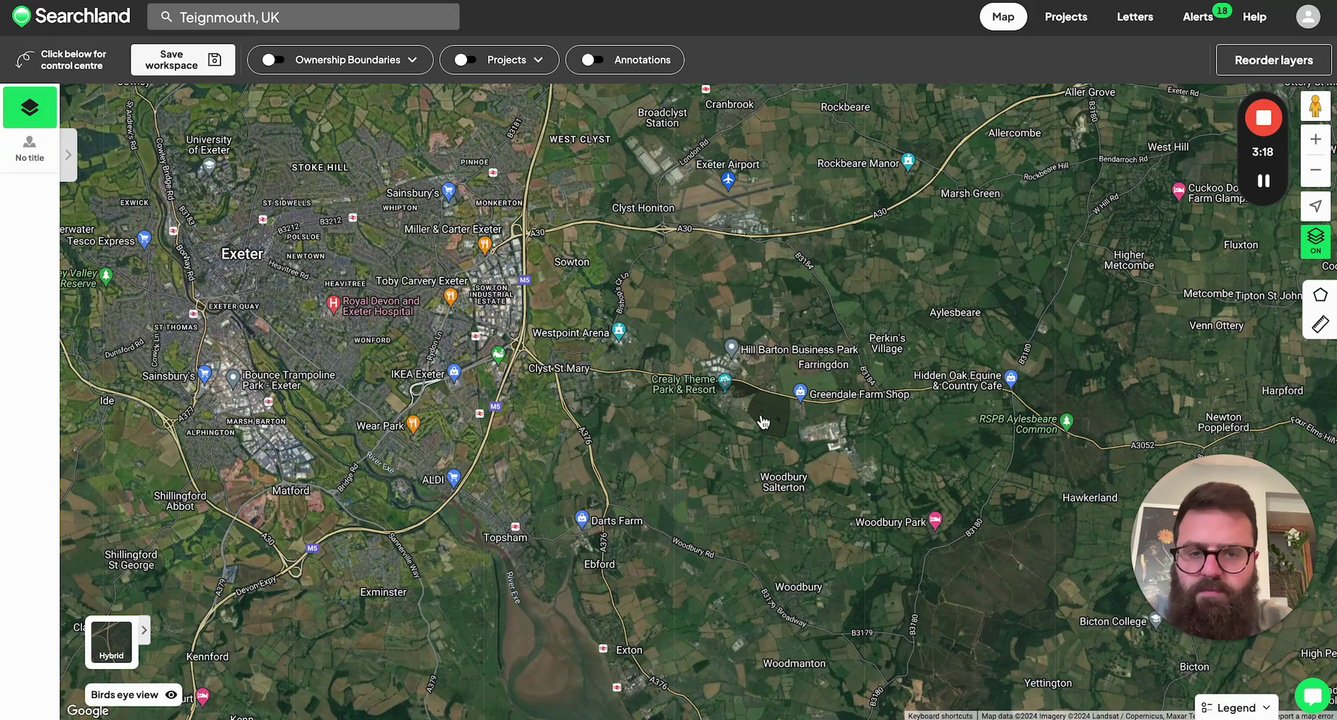Stop the screen recording
The width and height of the screenshot is (1337, 720).
[1263, 118]
